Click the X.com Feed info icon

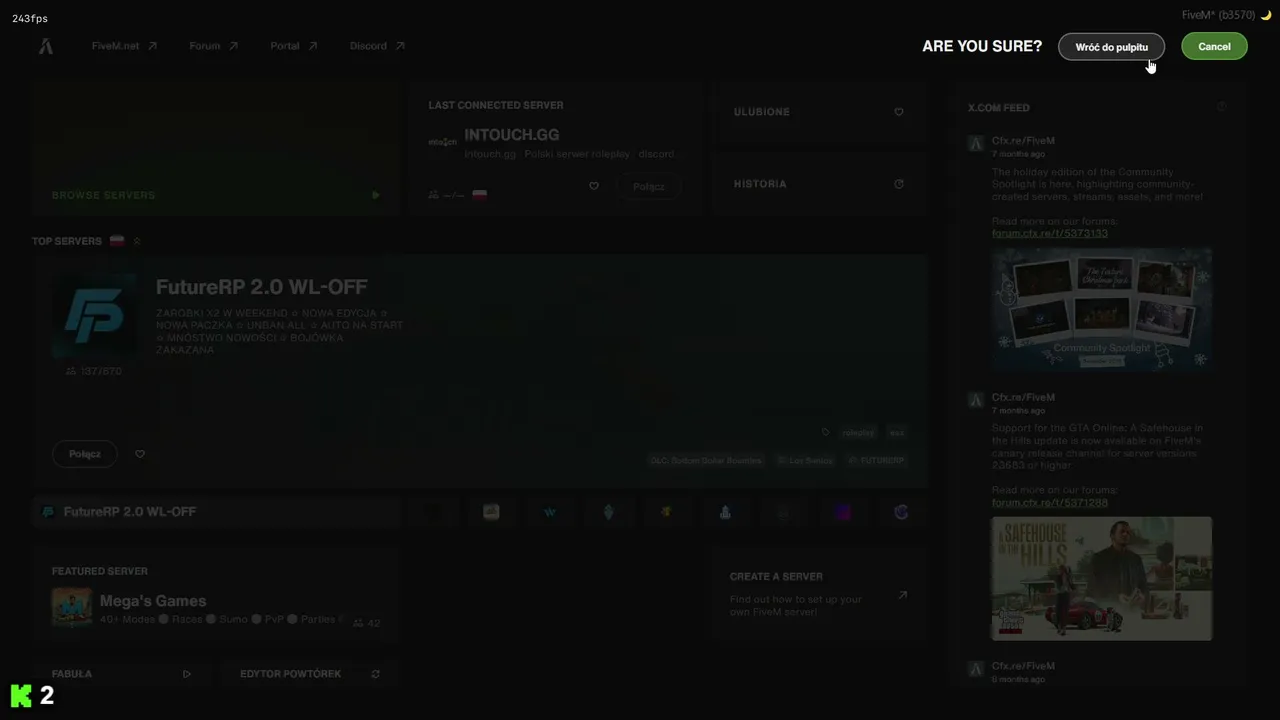(1222, 106)
